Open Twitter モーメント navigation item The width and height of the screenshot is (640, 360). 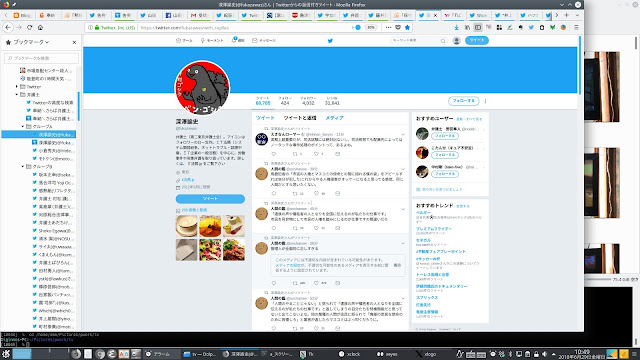pos(212,40)
